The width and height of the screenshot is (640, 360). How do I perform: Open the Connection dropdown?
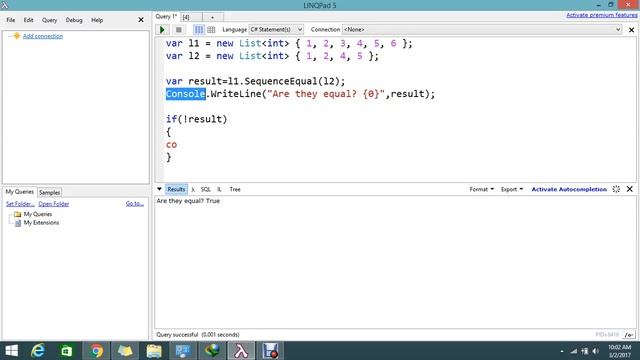click(x=482, y=29)
